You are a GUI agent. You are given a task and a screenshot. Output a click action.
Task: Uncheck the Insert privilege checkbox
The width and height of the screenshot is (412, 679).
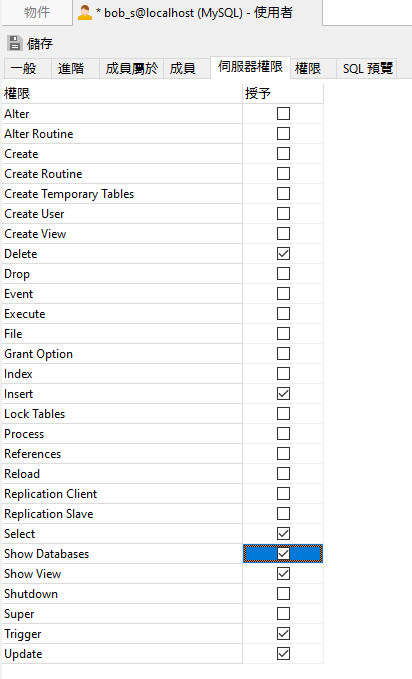coord(283,394)
